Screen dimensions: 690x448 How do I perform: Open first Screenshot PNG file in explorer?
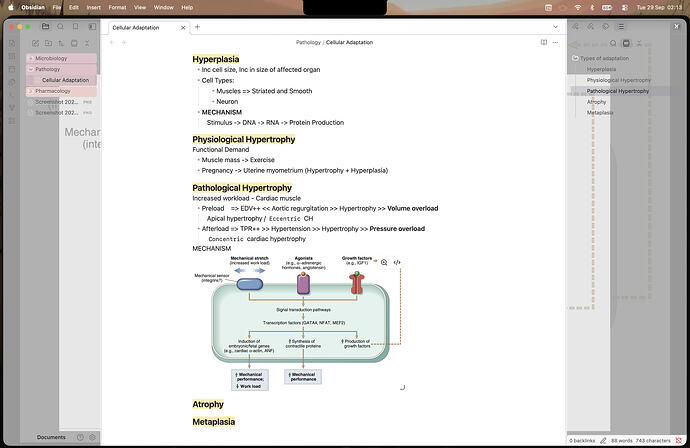(x=61, y=102)
